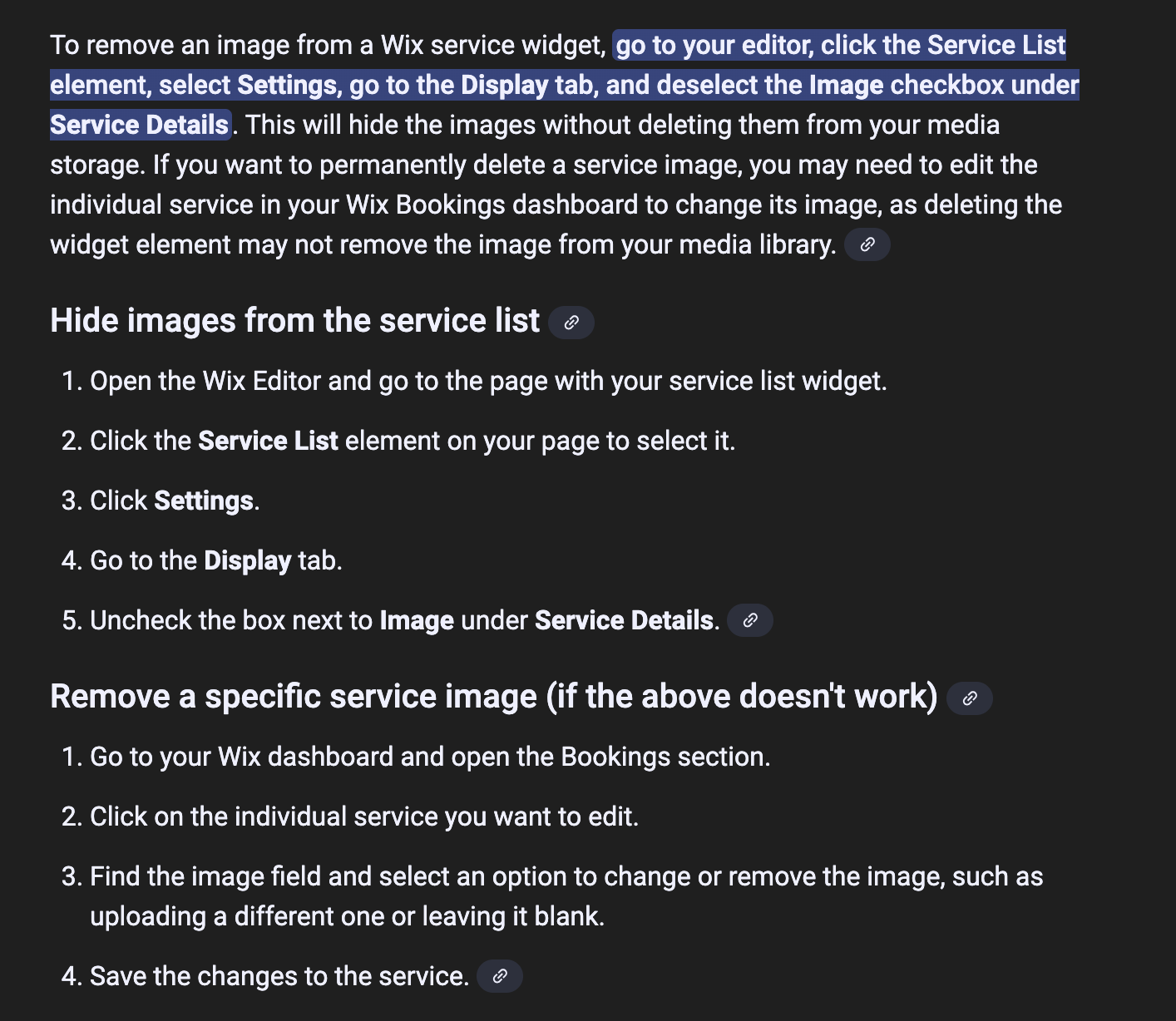Click the "To remove an image from a Wix service widget" sentence

pyautogui.click(x=328, y=45)
